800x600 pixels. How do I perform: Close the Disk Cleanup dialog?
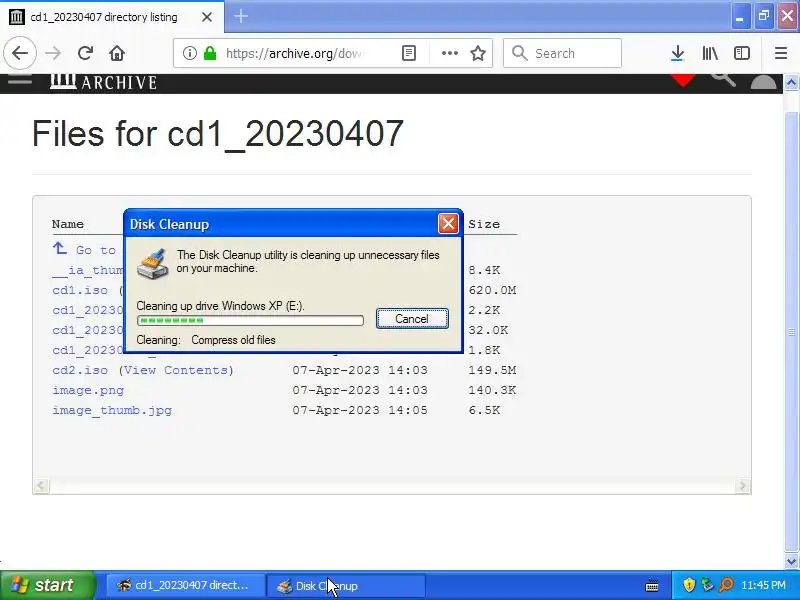tap(448, 223)
